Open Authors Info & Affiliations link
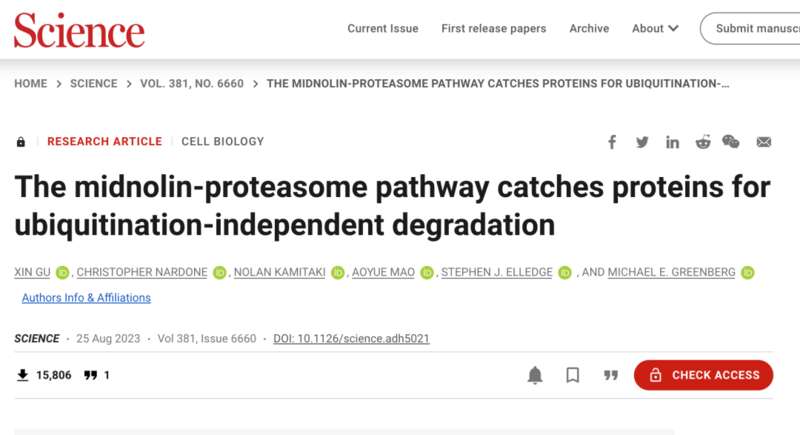Image resolution: width=800 pixels, height=435 pixels. [86, 298]
